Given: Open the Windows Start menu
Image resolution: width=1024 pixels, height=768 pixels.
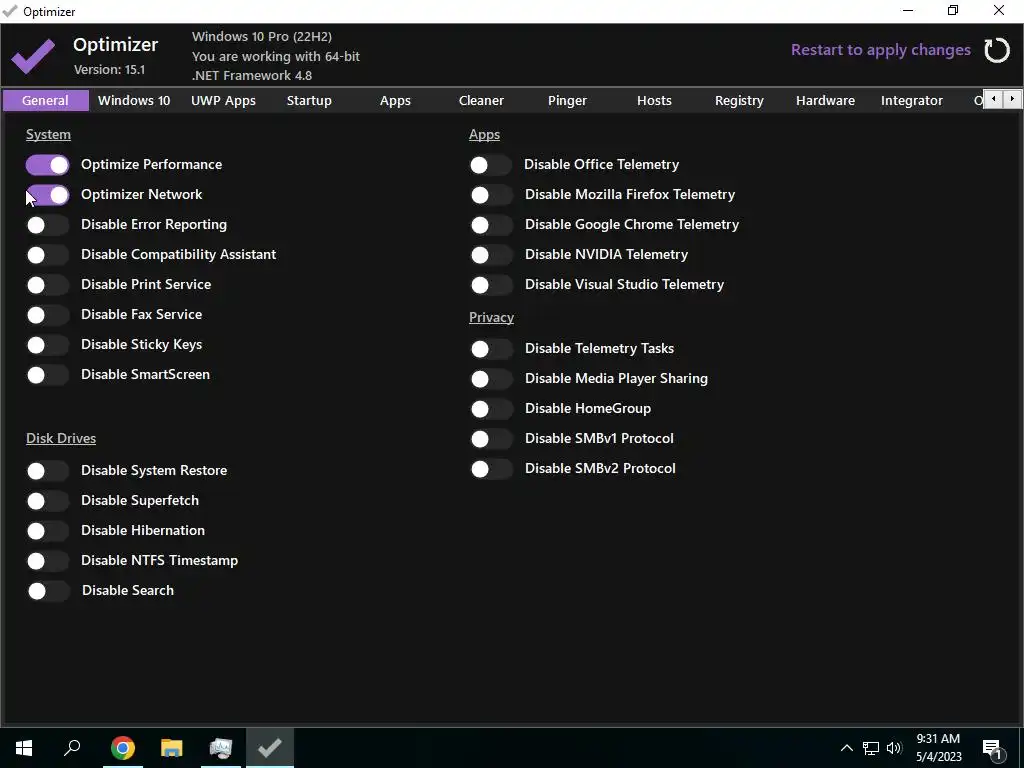Looking at the screenshot, I should point(24,748).
